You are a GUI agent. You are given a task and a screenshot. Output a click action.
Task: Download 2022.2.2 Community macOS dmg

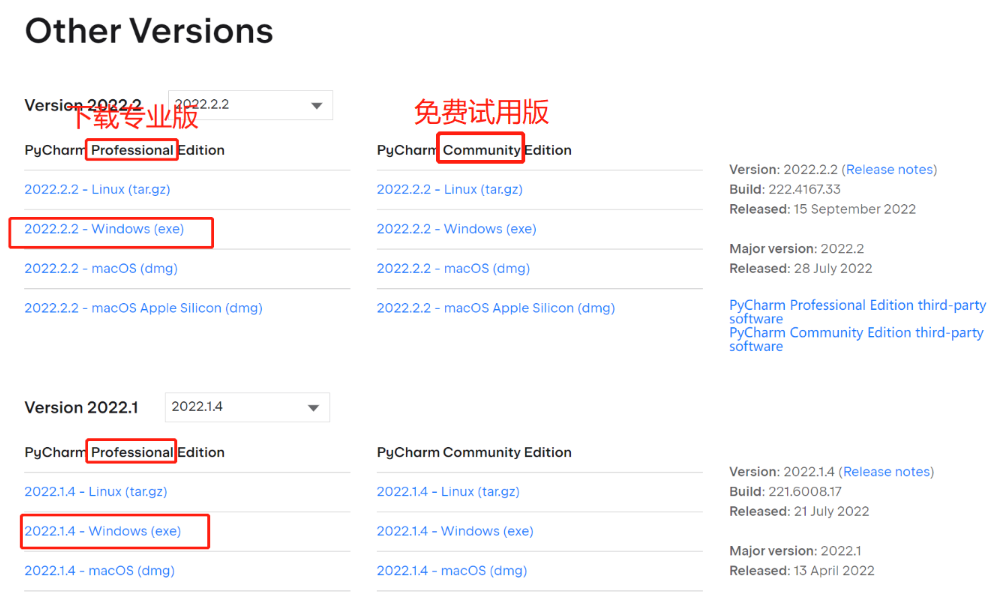tap(453, 268)
